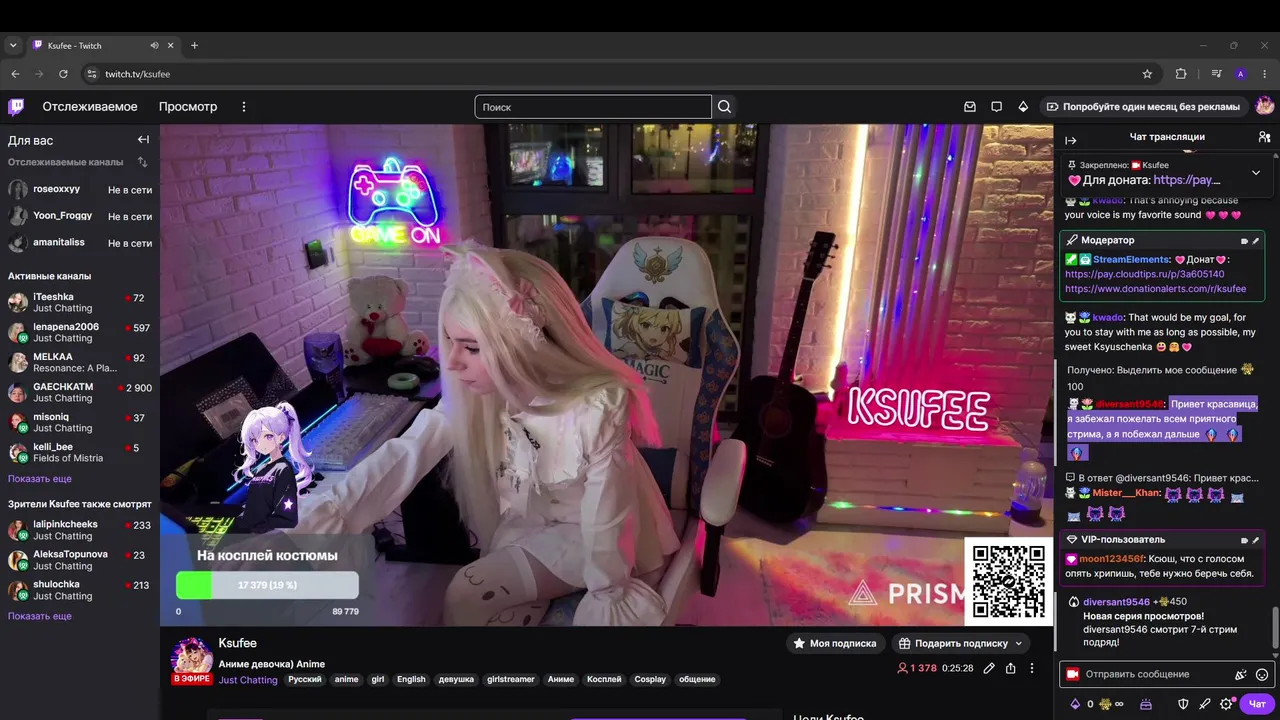Open the user avatar menu in Twitch header
This screenshot has width=1280, height=720.
point(1264,106)
